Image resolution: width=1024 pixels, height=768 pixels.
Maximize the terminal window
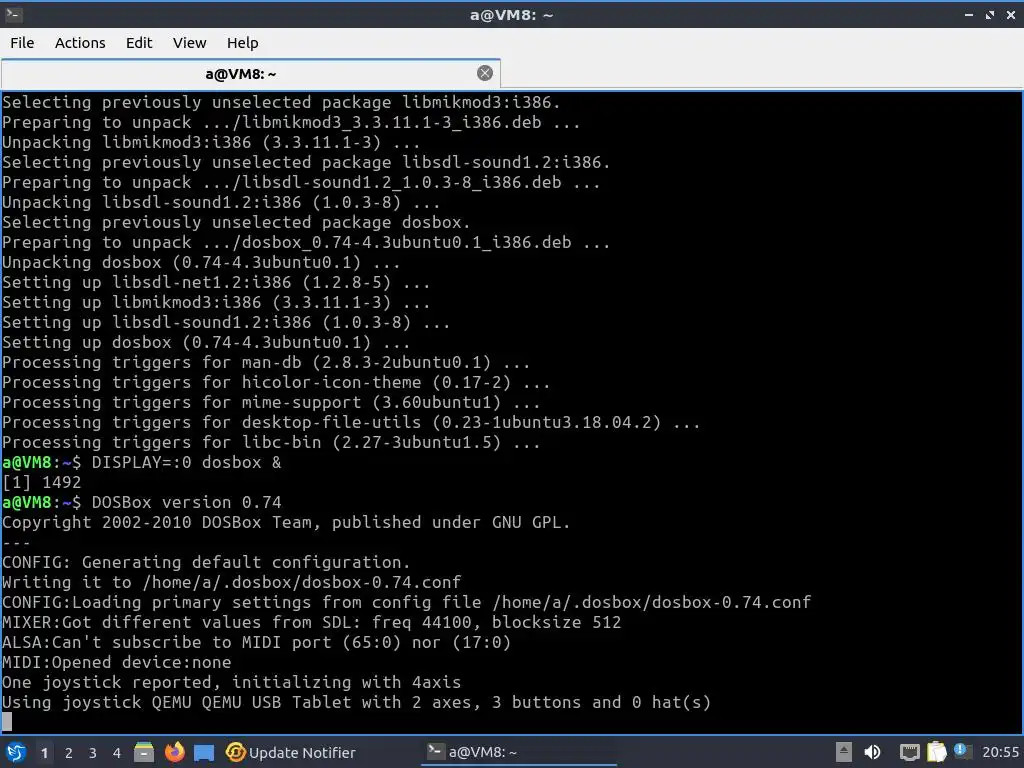pyautogui.click(x=990, y=14)
